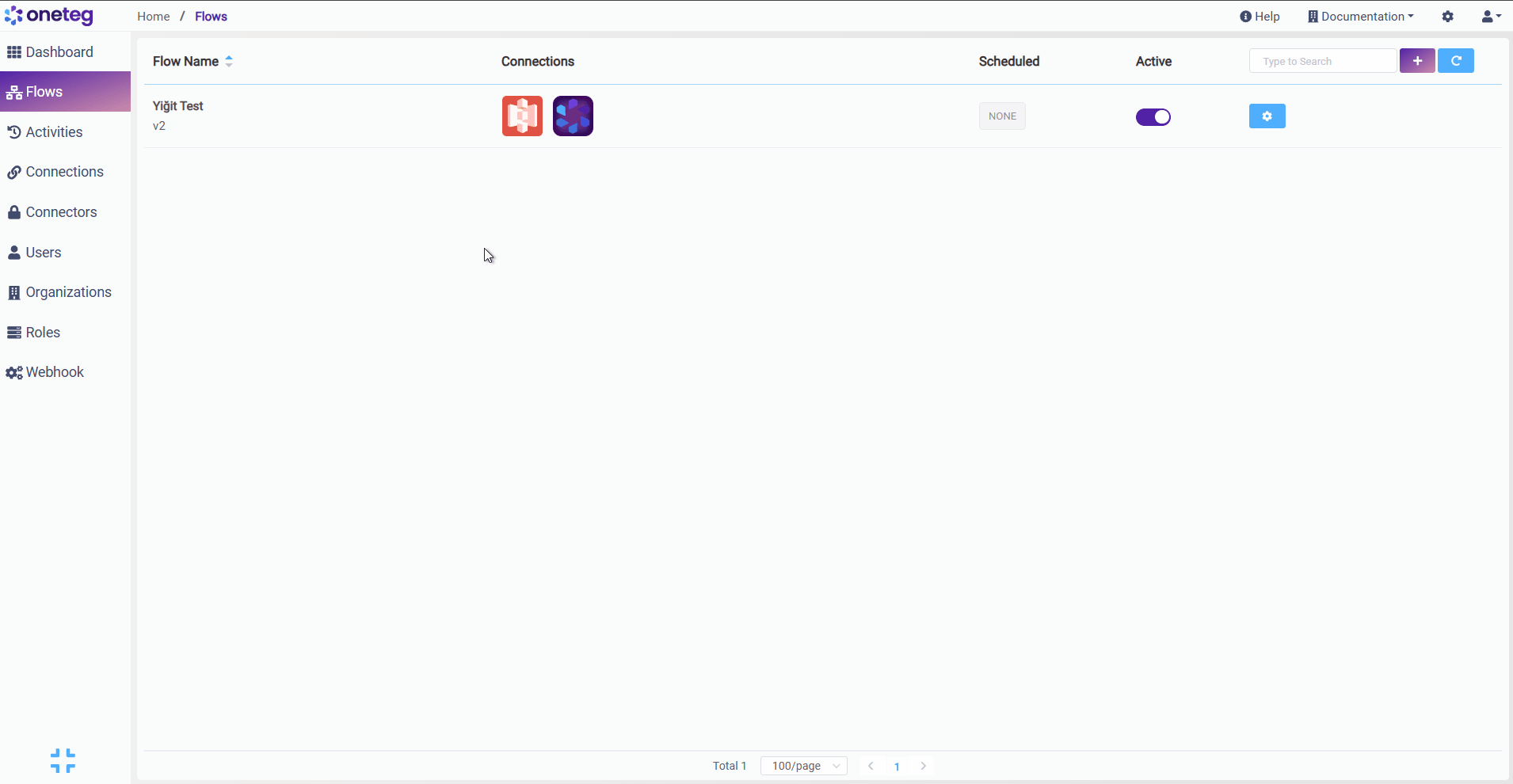The width and height of the screenshot is (1513, 784).
Task: Sort by Flow Name column arrows
Action: pyautogui.click(x=229, y=61)
